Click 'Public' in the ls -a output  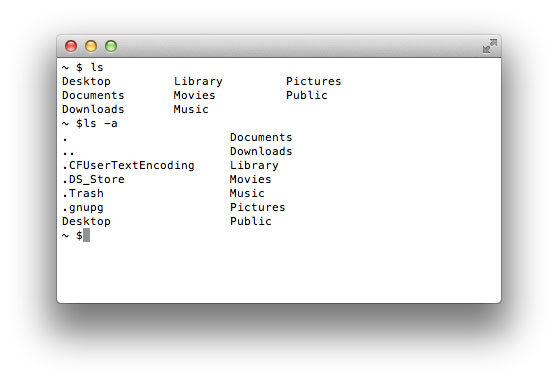pos(251,221)
